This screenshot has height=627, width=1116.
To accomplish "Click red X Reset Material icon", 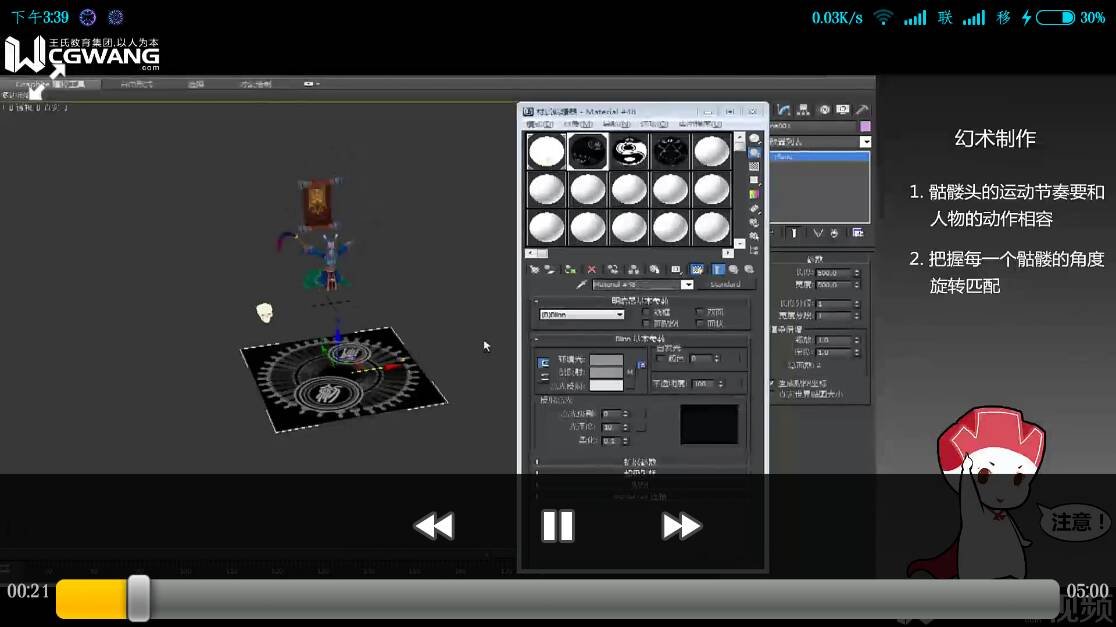I will pyautogui.click(x=591, y=270).
